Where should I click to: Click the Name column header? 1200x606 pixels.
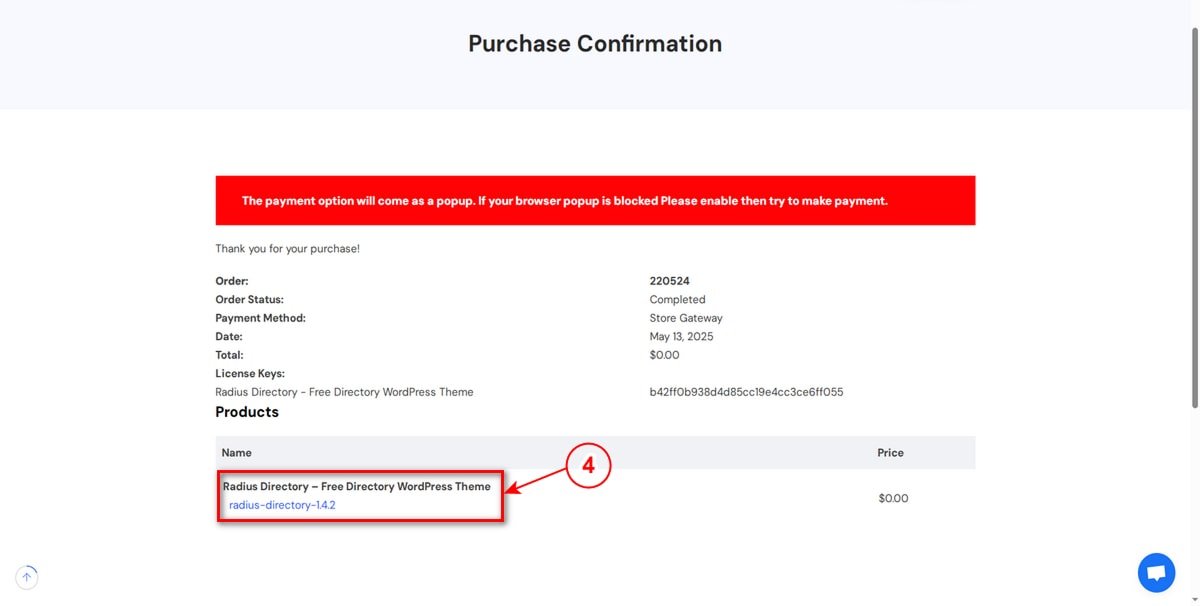coord(237,453)
